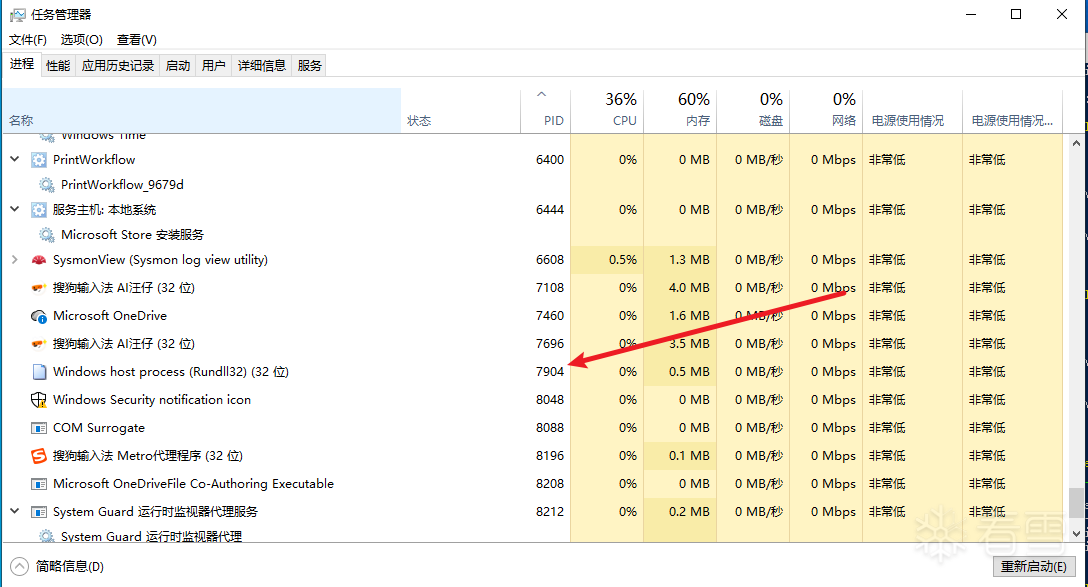Collapse the 服务主机: 本地系统 group
The height and width of the screenshot is (587, 1088).
tap(14, 210)
